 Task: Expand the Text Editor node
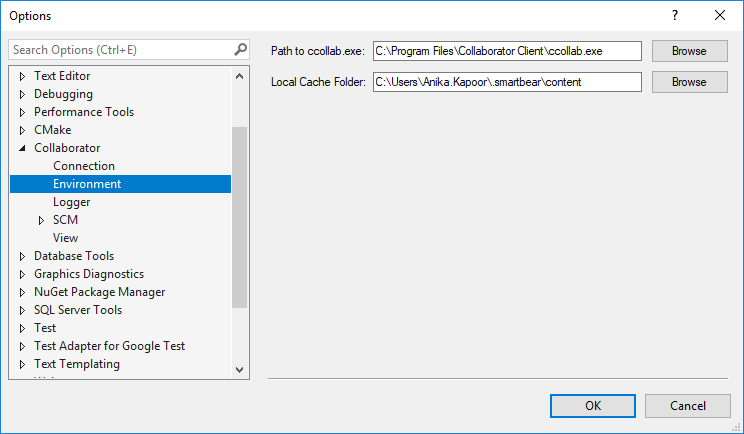[23, 76]
